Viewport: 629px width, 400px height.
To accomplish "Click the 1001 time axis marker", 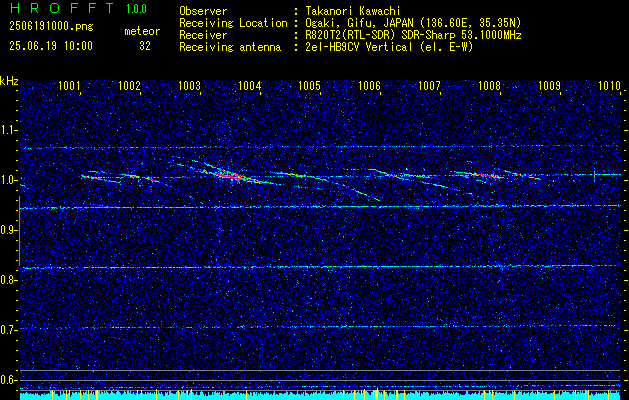I will pos(69,85).
